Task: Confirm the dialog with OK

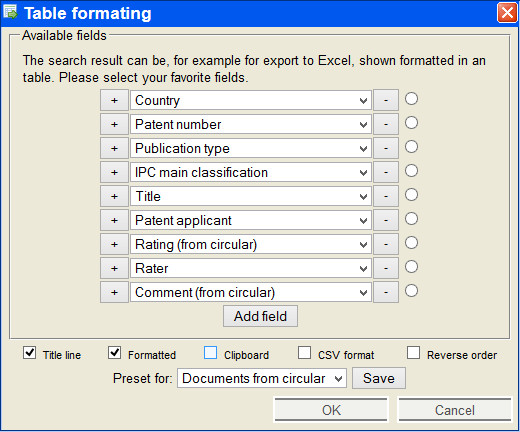Action: coord(331,410)
